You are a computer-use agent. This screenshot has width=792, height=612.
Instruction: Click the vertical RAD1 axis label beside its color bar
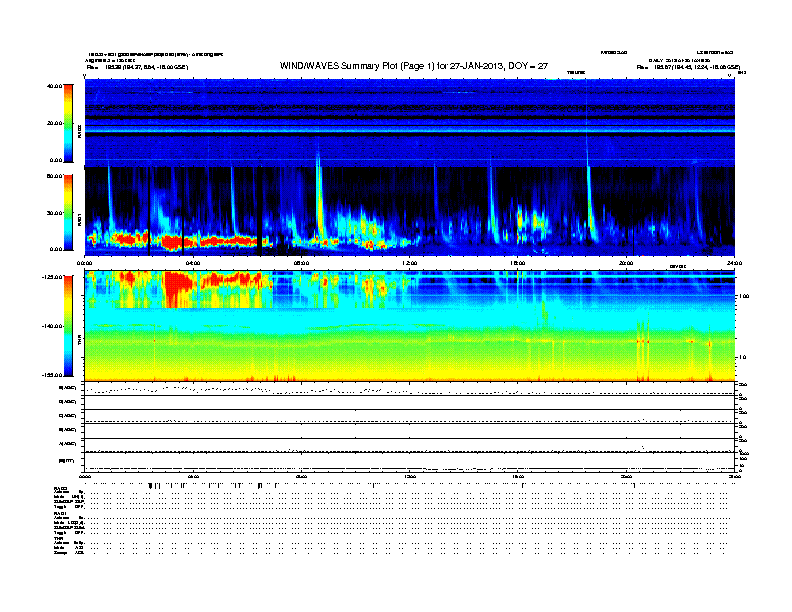(79, 219)
